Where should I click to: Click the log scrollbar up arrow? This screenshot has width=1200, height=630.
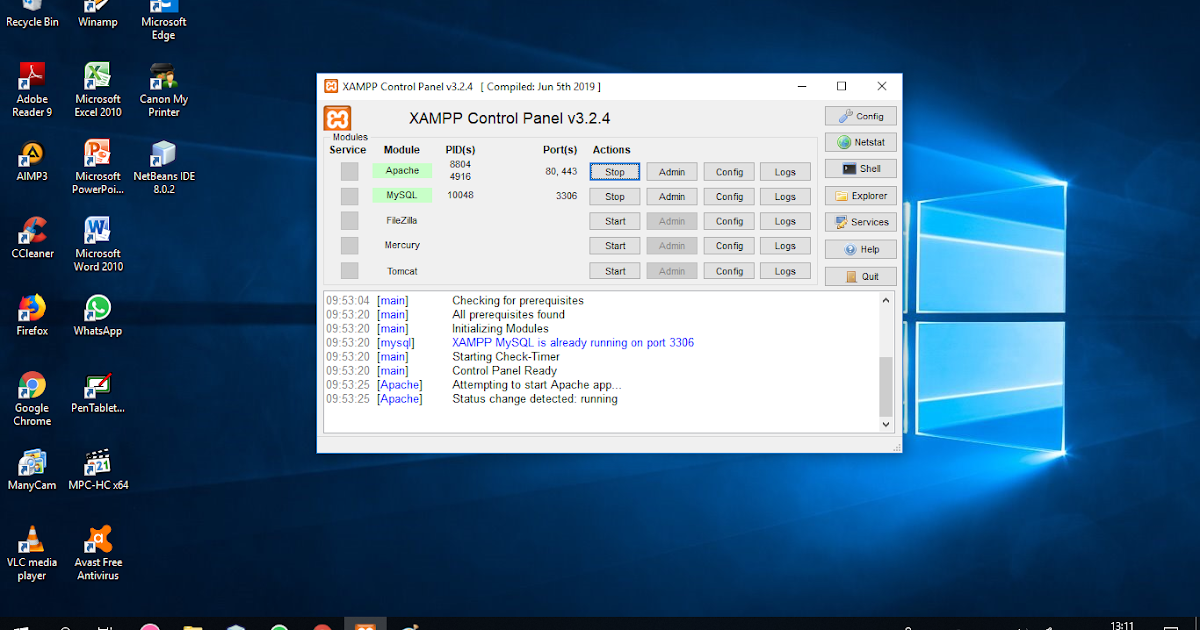[x=885, y=300]
